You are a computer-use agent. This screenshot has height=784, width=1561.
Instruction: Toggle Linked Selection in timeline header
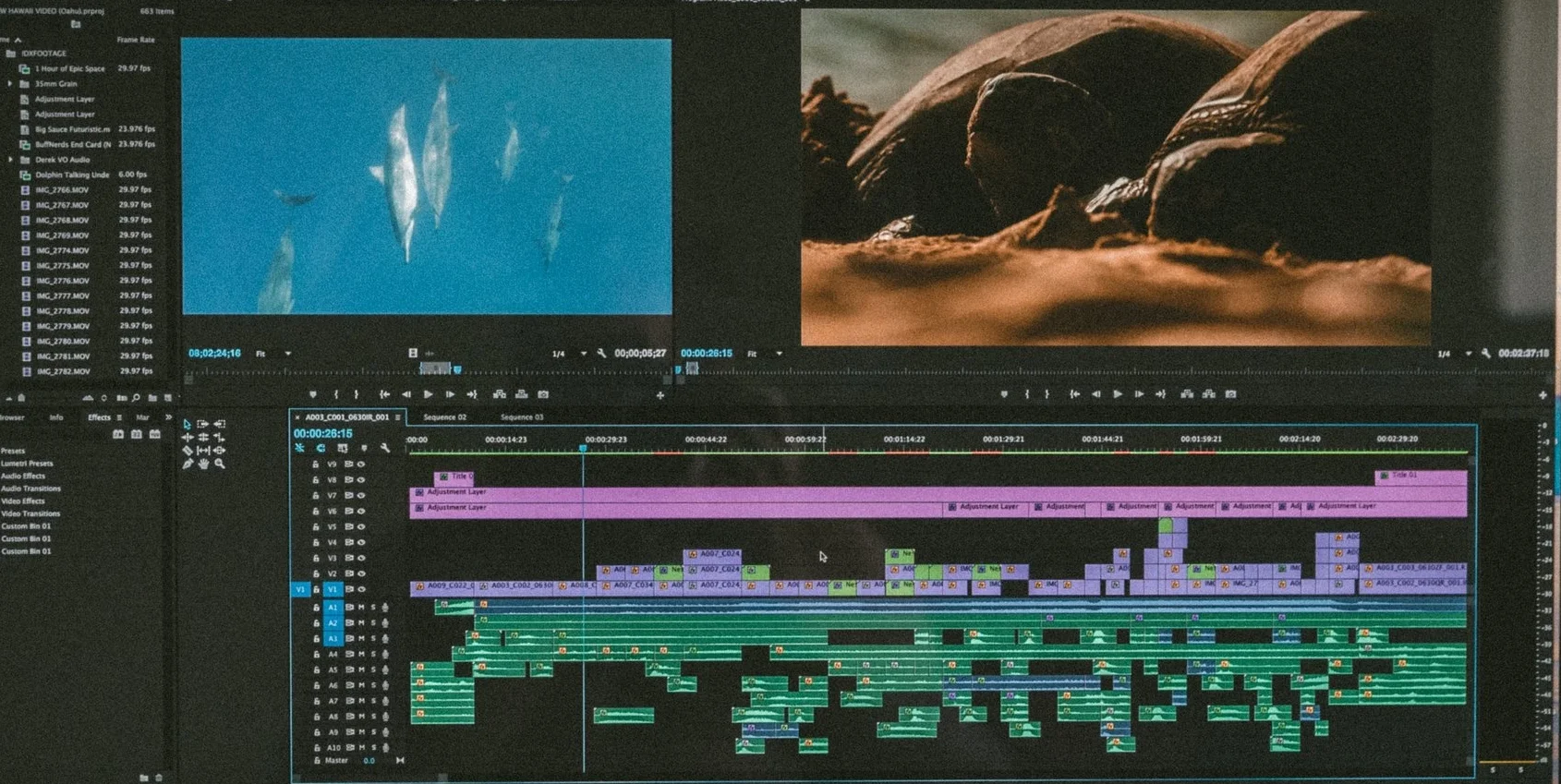click(343, 448)
